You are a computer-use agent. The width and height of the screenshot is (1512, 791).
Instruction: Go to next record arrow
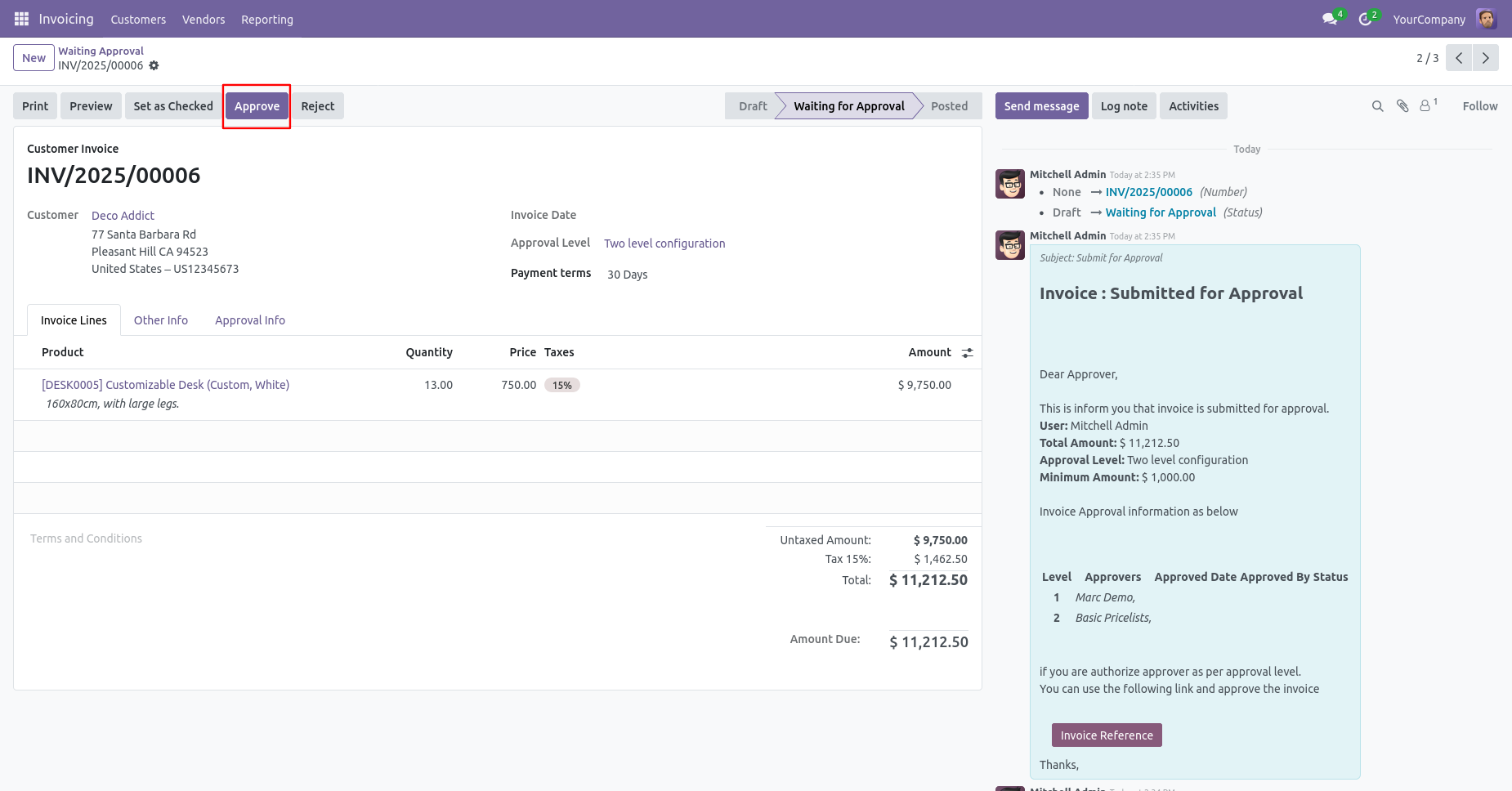click(x=1486, y=58)
